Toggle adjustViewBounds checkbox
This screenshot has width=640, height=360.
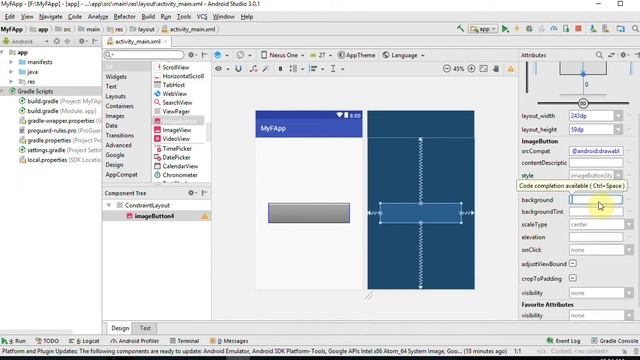coord(573,264)
